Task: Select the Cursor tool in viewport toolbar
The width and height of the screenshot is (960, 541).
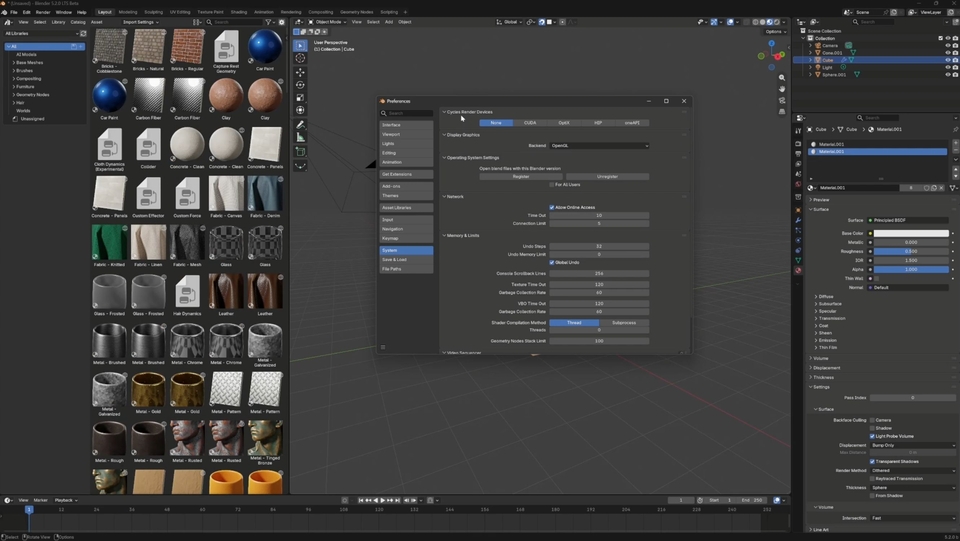Action: [x=300, y=58]
